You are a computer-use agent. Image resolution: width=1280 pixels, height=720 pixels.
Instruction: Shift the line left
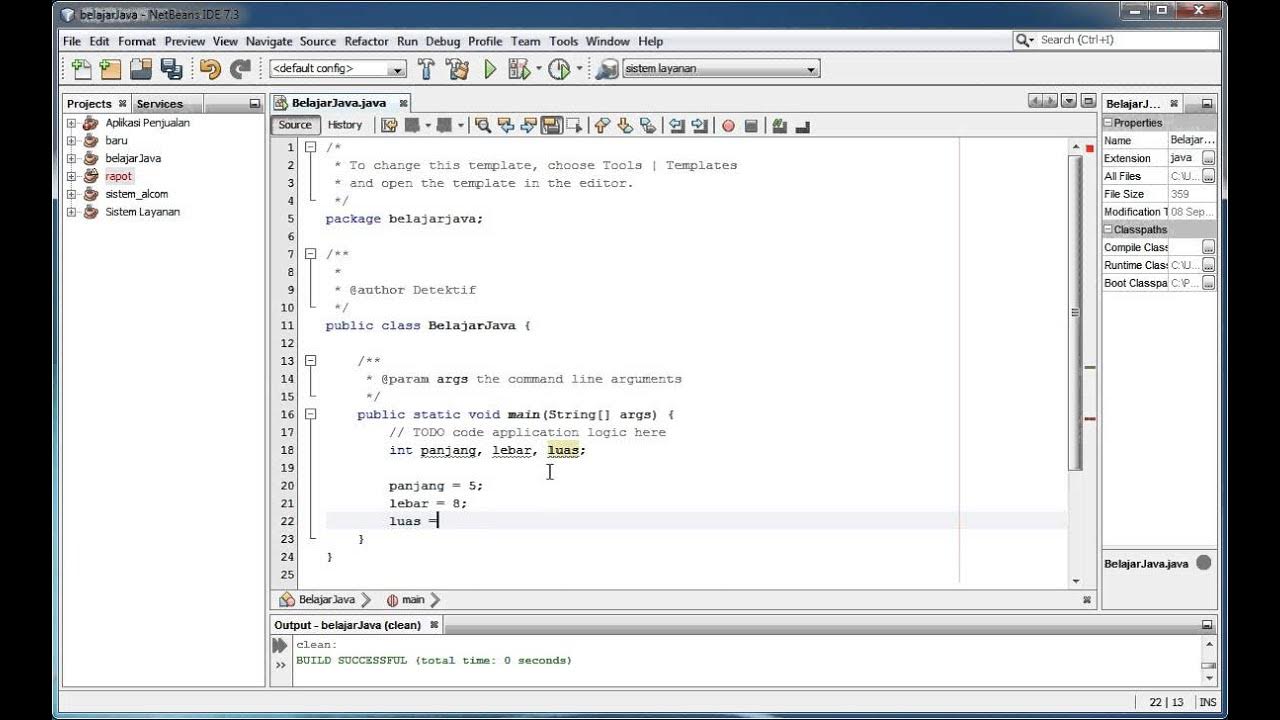(677, 125)
